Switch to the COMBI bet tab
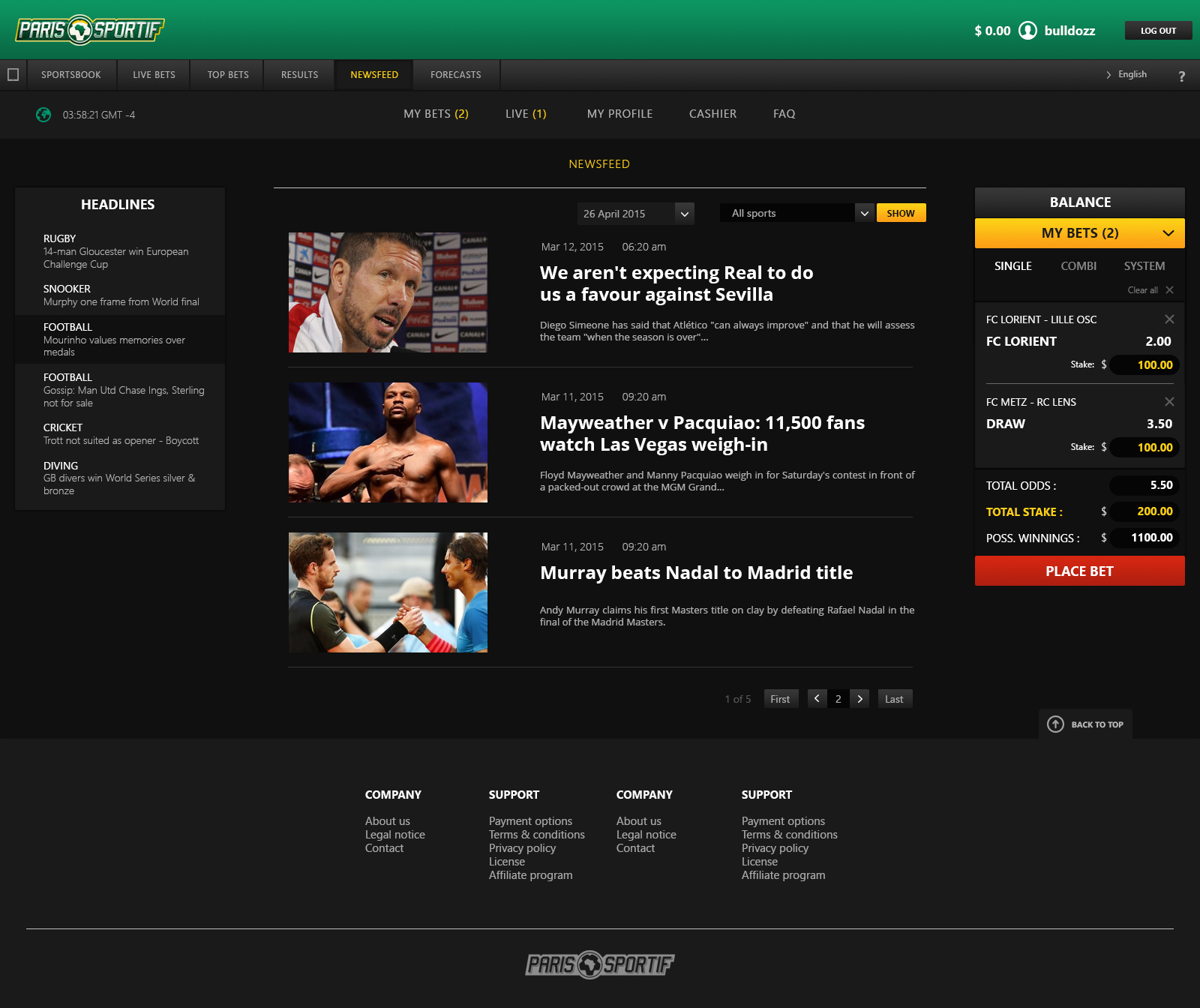 [1078, 265]
